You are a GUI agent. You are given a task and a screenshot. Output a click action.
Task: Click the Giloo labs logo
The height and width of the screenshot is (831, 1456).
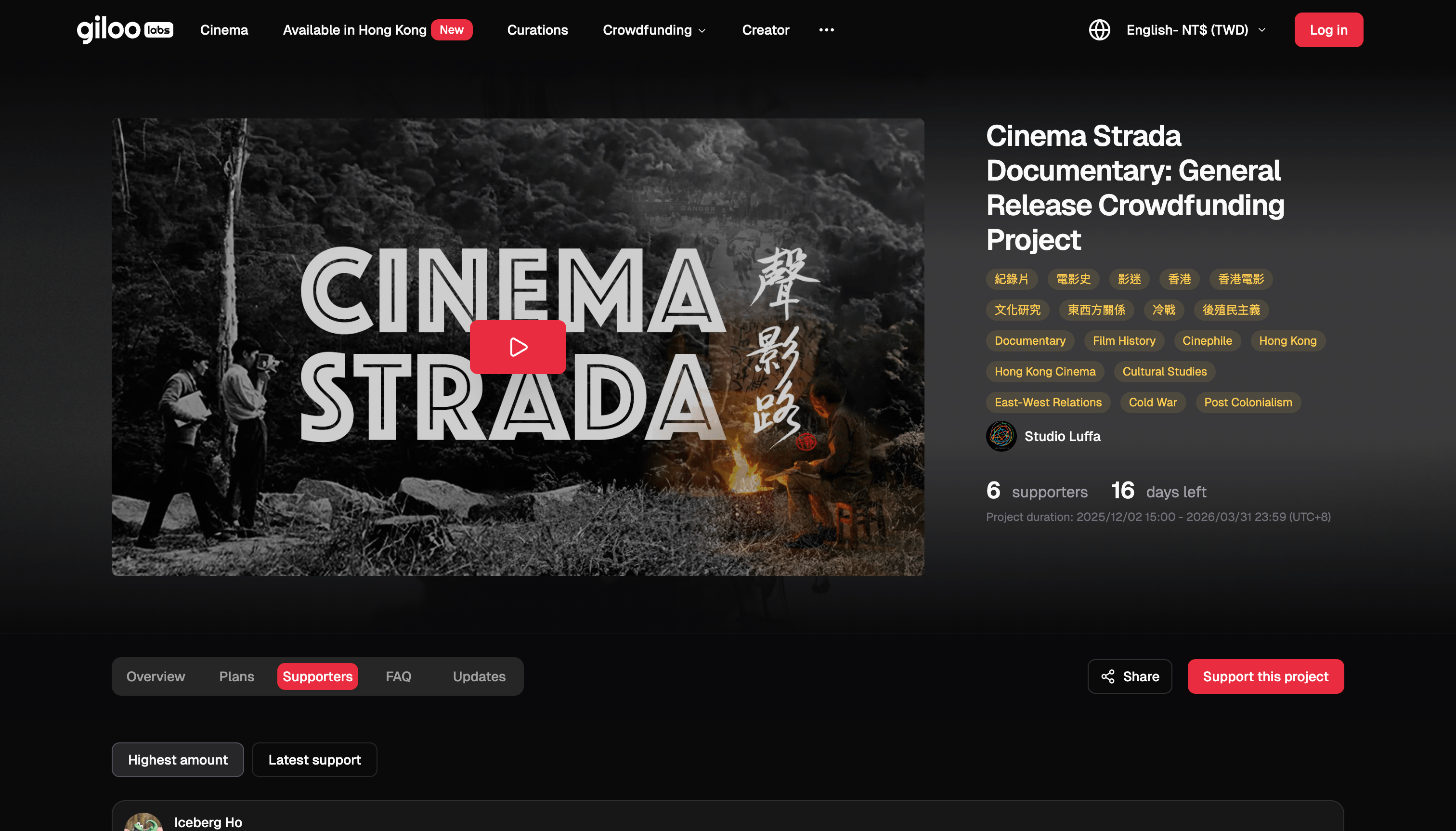pyautogui.click(x=124, y=30)
